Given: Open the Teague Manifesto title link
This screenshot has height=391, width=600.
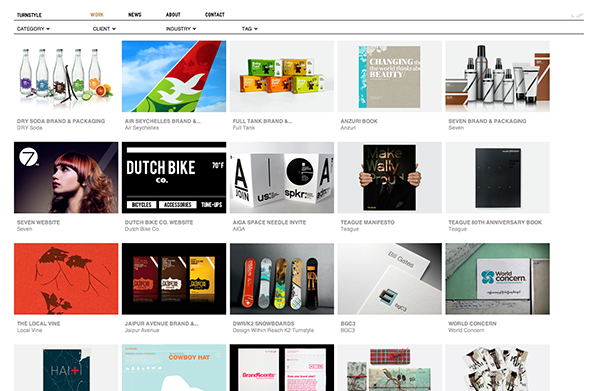Looking at the screenshot, I should (x=367, y=222).
